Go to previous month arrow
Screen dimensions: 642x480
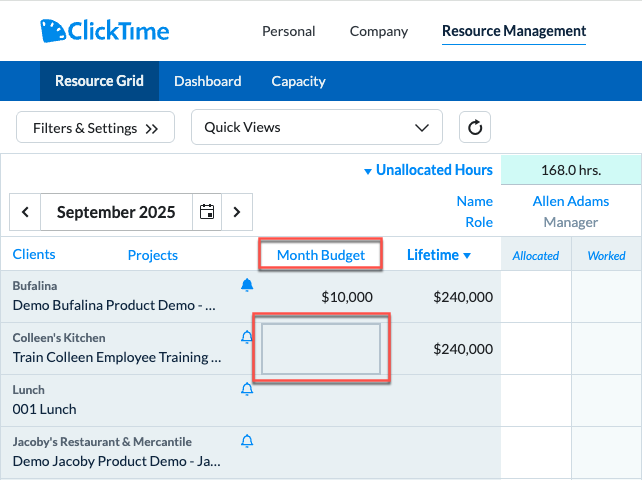point(25,212)
